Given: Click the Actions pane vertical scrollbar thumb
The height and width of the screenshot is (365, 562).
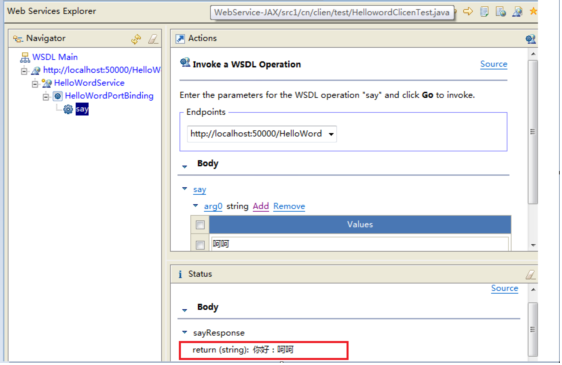Looking at the screenshot, I should (533, 132).
